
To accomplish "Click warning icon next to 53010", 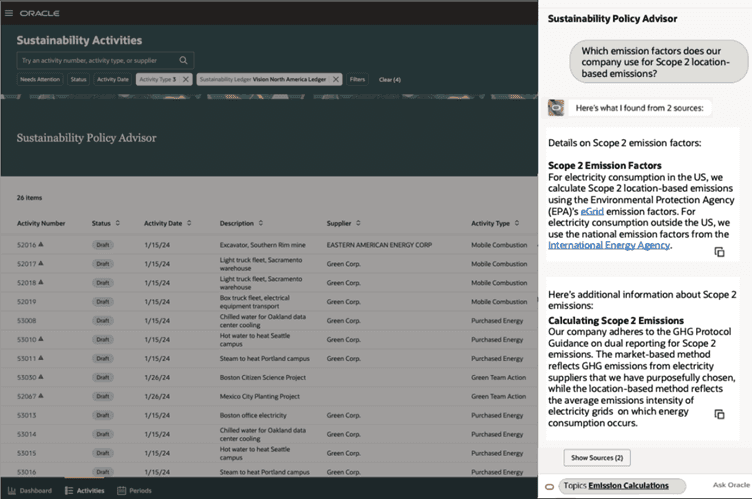I will [41, 339].
